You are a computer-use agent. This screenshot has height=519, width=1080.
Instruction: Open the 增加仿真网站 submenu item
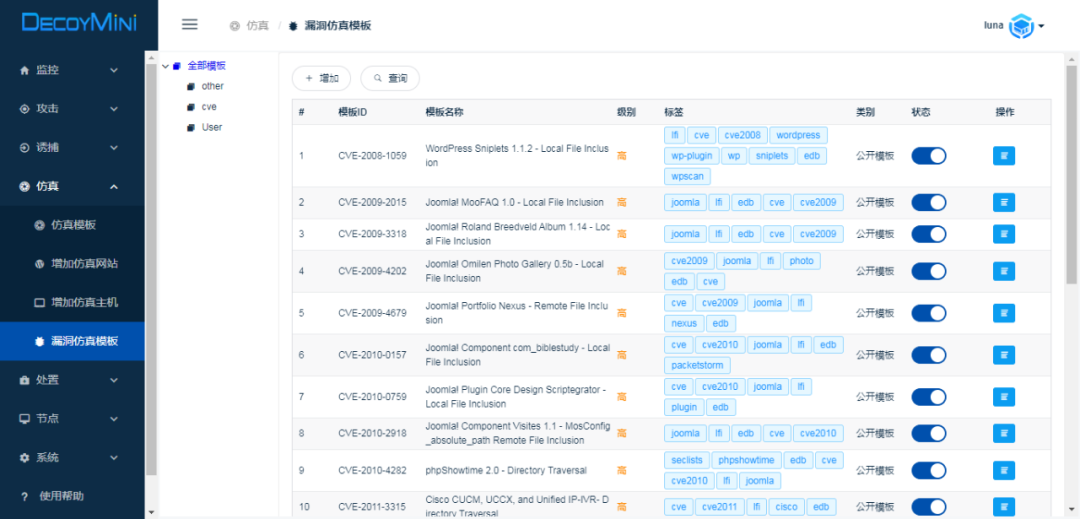point(72,264)
